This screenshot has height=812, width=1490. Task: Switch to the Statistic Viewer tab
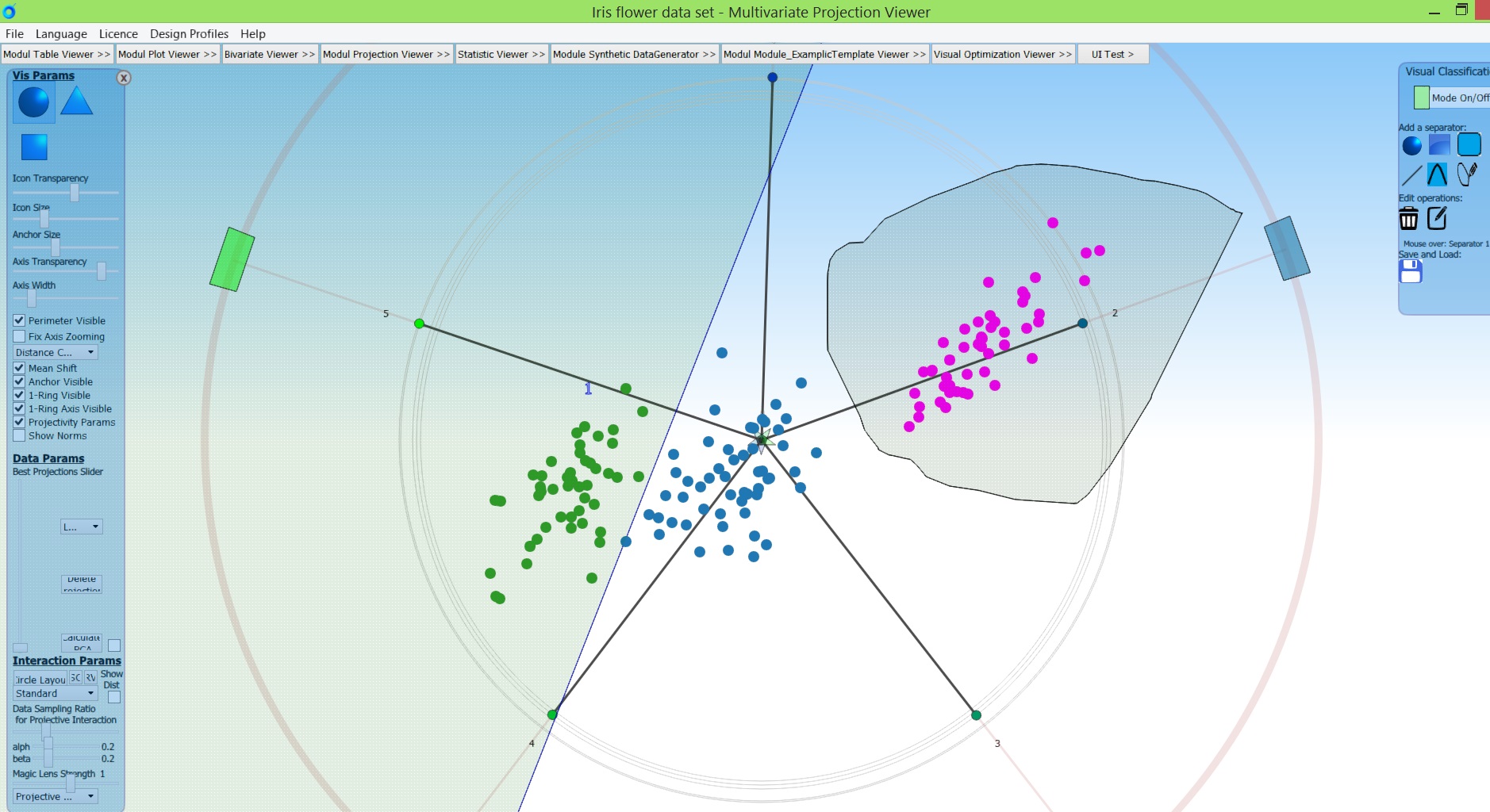point(500,54)
